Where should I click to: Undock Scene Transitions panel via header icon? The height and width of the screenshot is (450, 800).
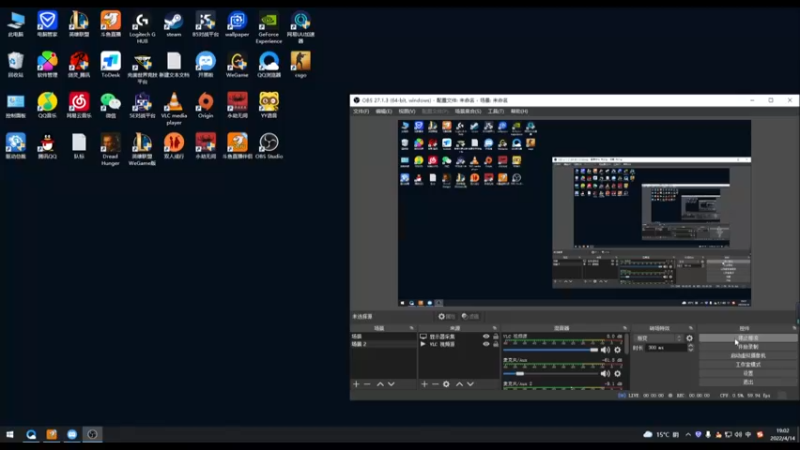coord(691,328)
